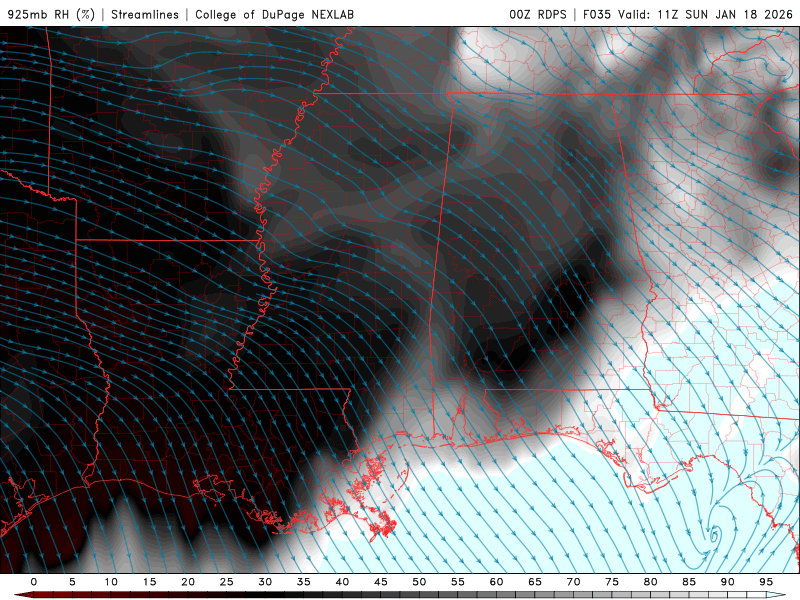Screen dimensions: 800x600
Task: Click the "0" tick label on color scale
Action: 34,582
